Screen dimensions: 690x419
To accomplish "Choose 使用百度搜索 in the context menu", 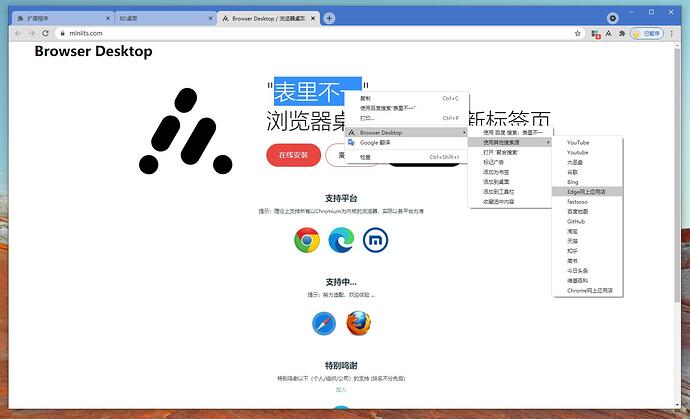I will [x=409, y=108].
